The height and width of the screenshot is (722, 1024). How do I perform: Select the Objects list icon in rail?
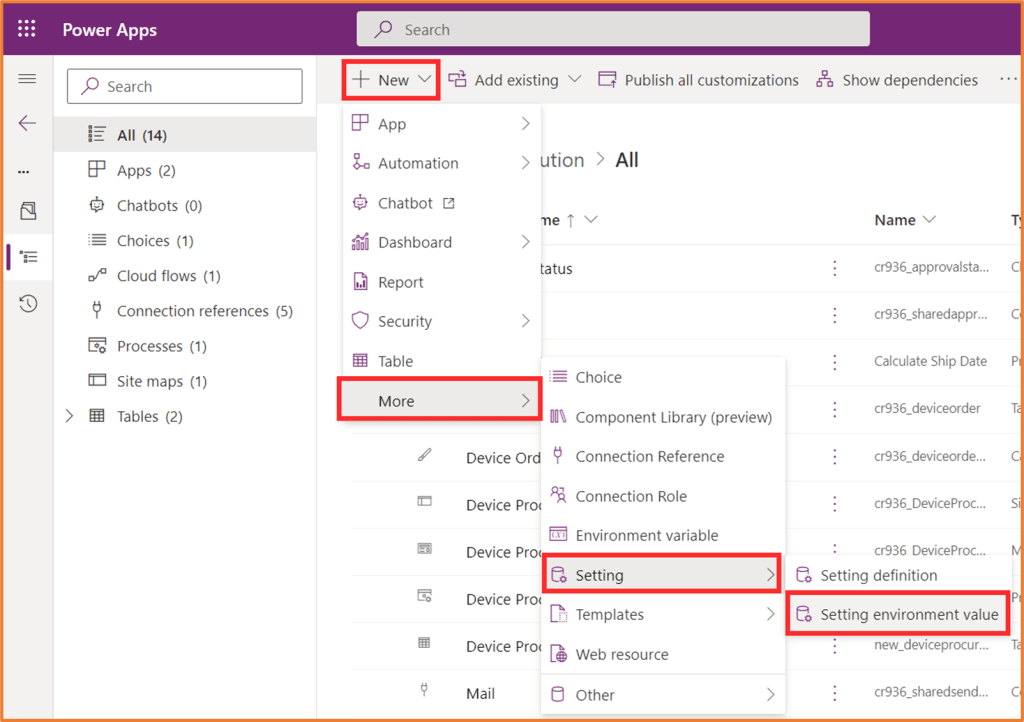click(29, 257)
